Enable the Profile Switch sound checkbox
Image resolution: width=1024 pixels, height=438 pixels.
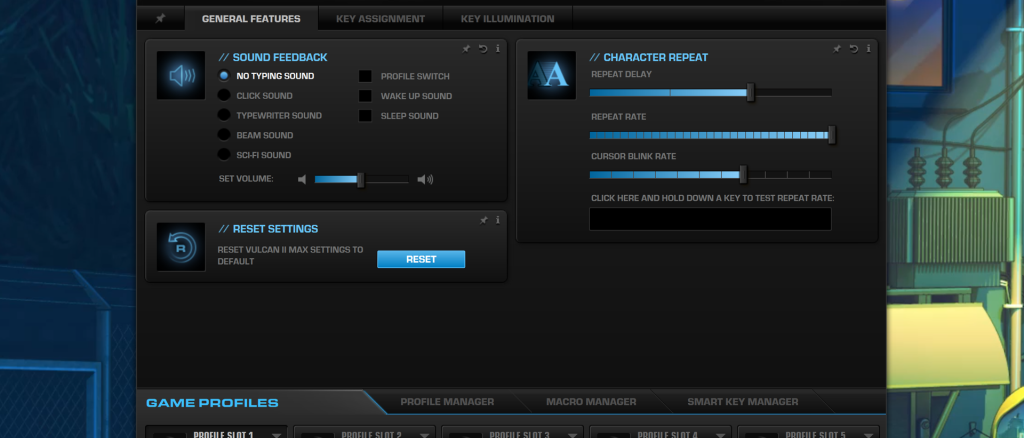[365, 76]
